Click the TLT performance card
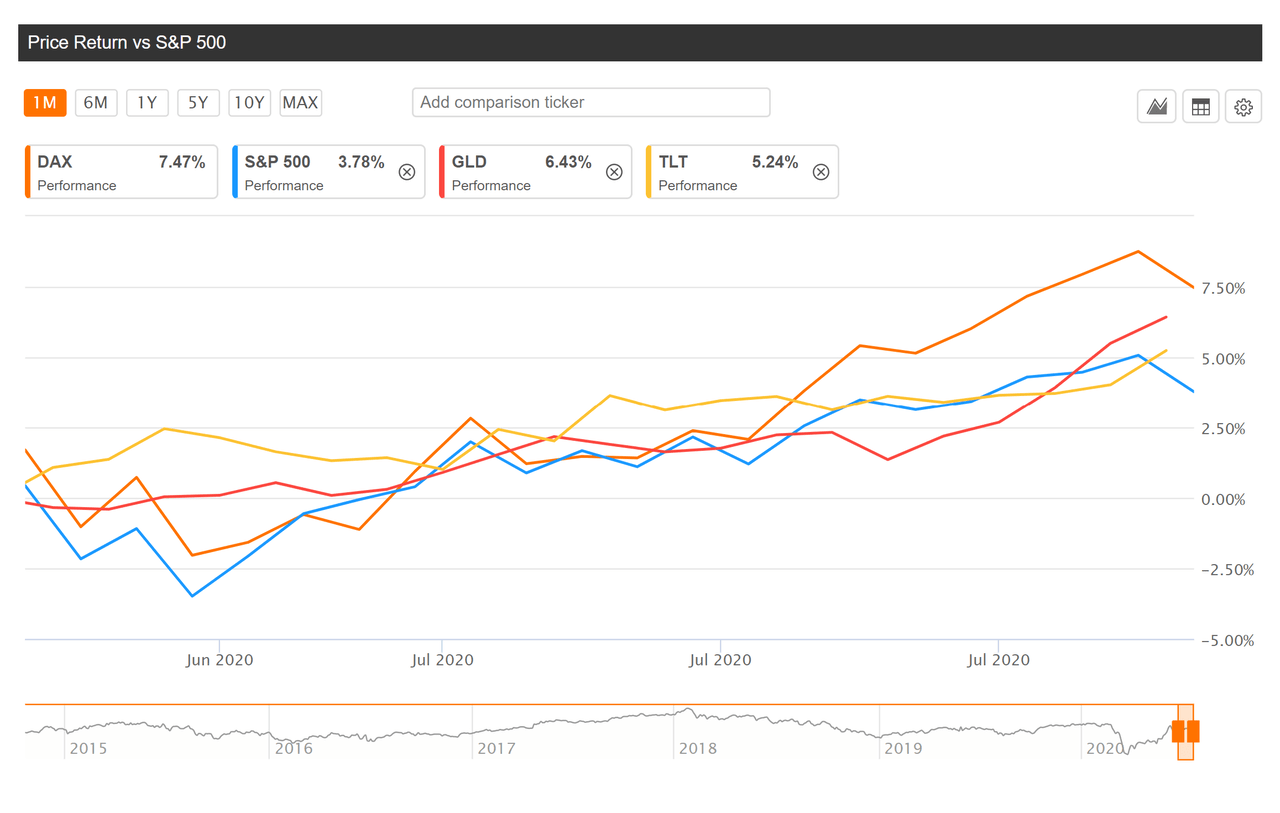The image size is (1280, 813). tap(742, 172)
